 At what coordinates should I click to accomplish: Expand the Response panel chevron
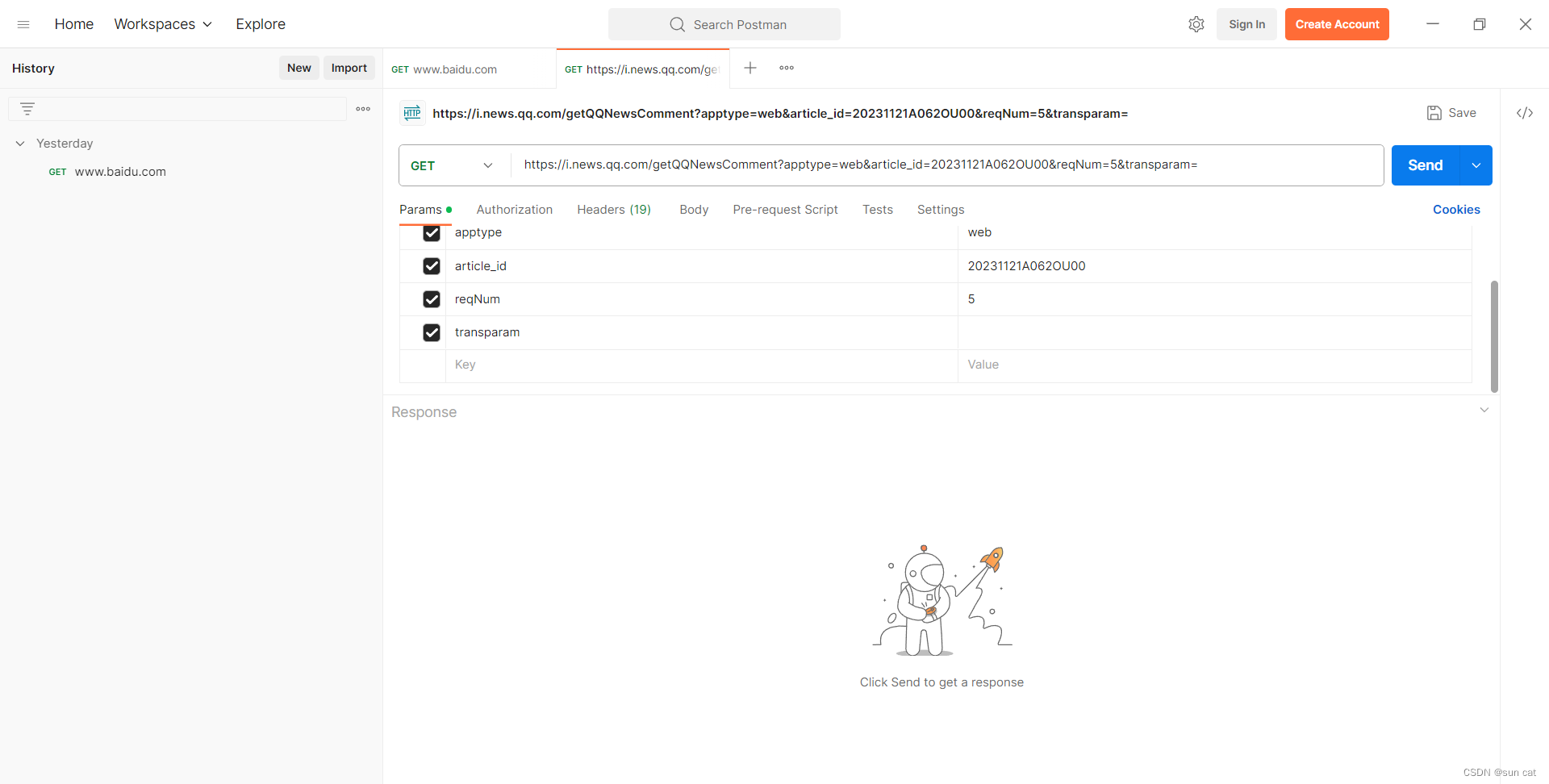point(1484,411)
